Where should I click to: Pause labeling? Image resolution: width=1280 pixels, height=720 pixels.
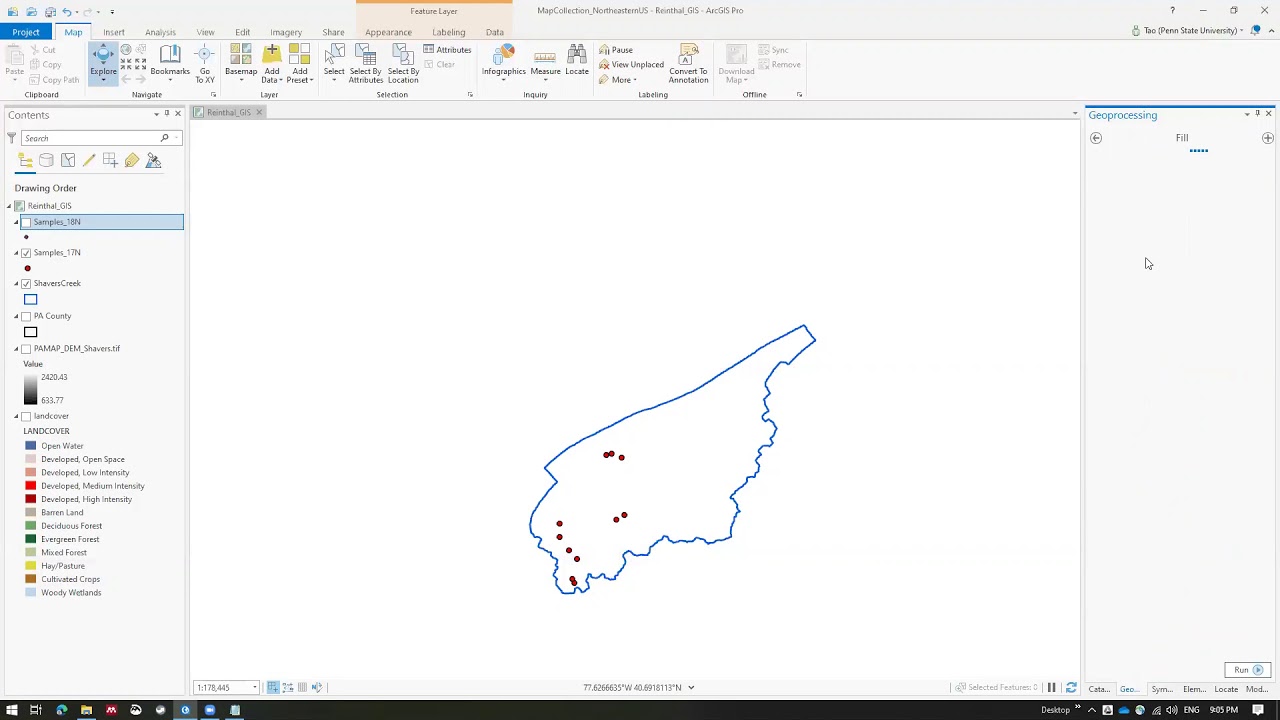click(616, 50)
